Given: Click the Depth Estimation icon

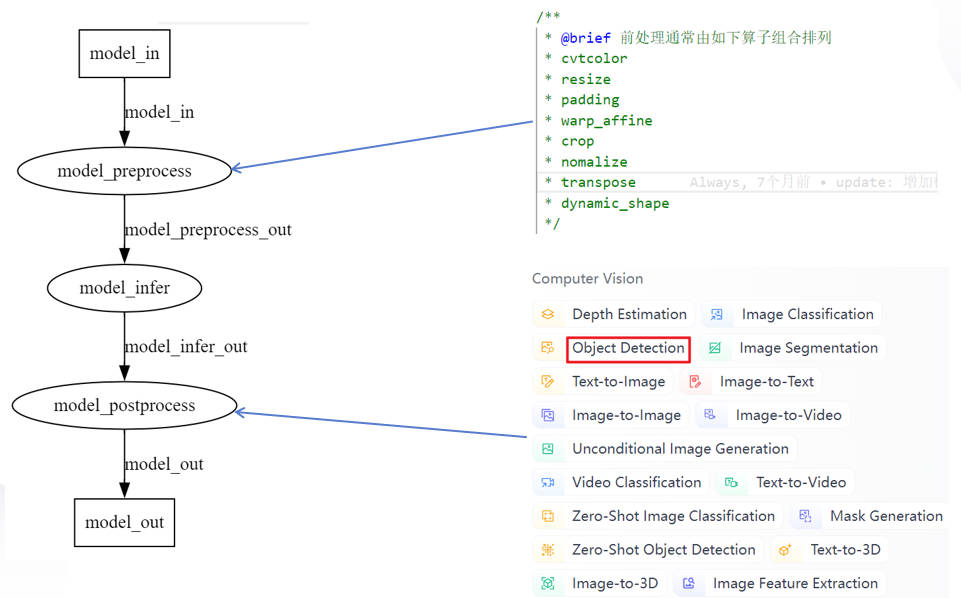Looking at the screenshot, I should click(548, 314).
